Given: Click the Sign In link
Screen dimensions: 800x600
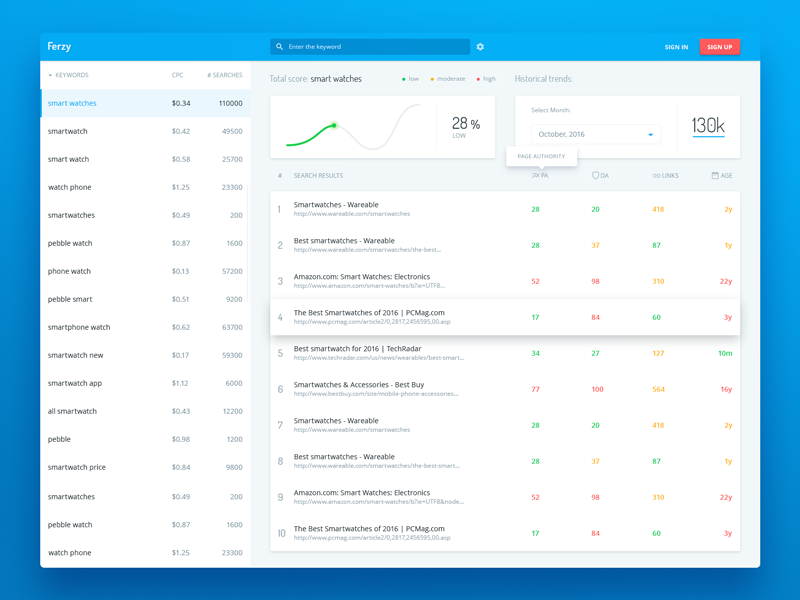Looking at the screenshot, I should (676, 47).
